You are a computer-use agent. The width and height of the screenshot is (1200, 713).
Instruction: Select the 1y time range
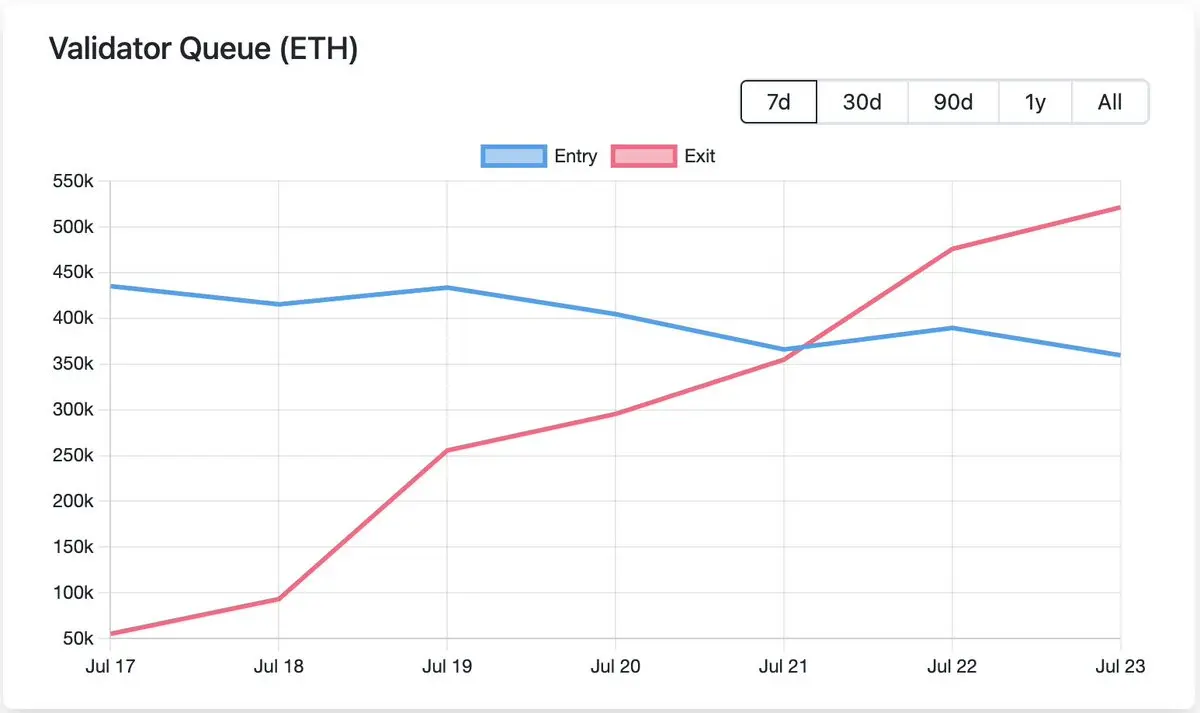(x=1035, y=102)
